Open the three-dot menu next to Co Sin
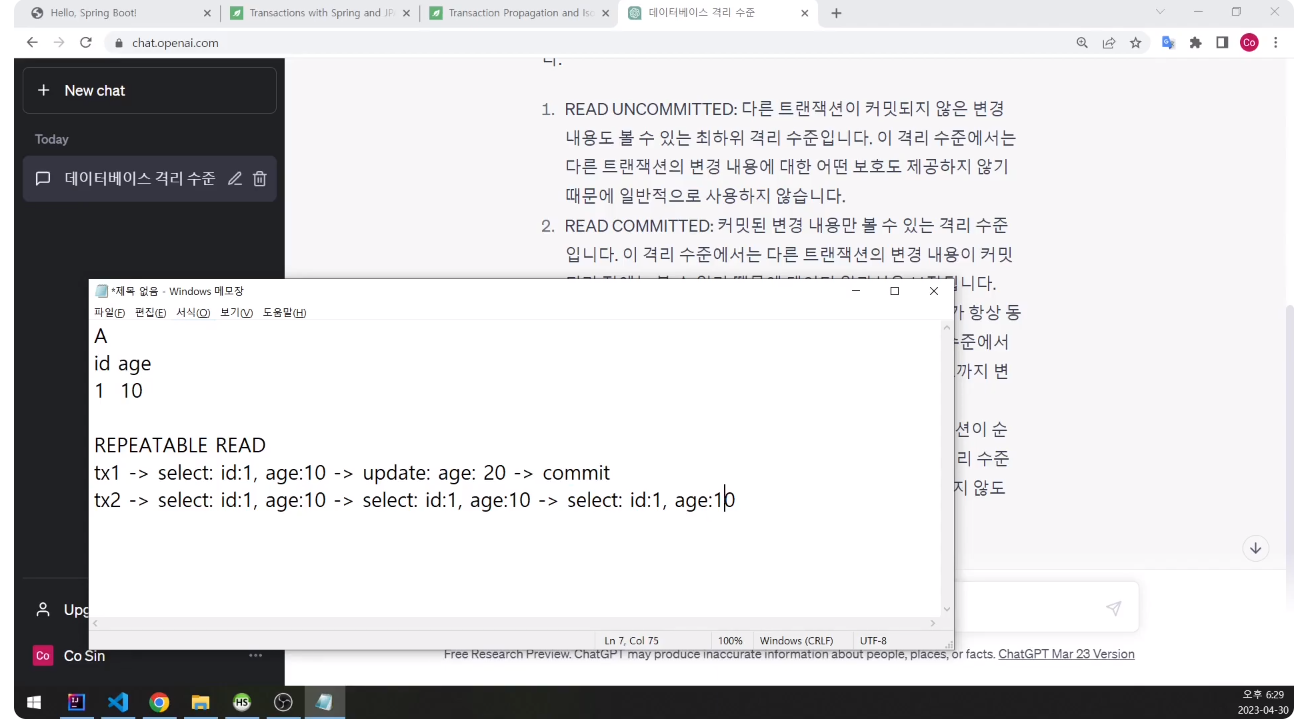Image resolution: width=1294 pixels, height=720 pixels. [256, 656]
